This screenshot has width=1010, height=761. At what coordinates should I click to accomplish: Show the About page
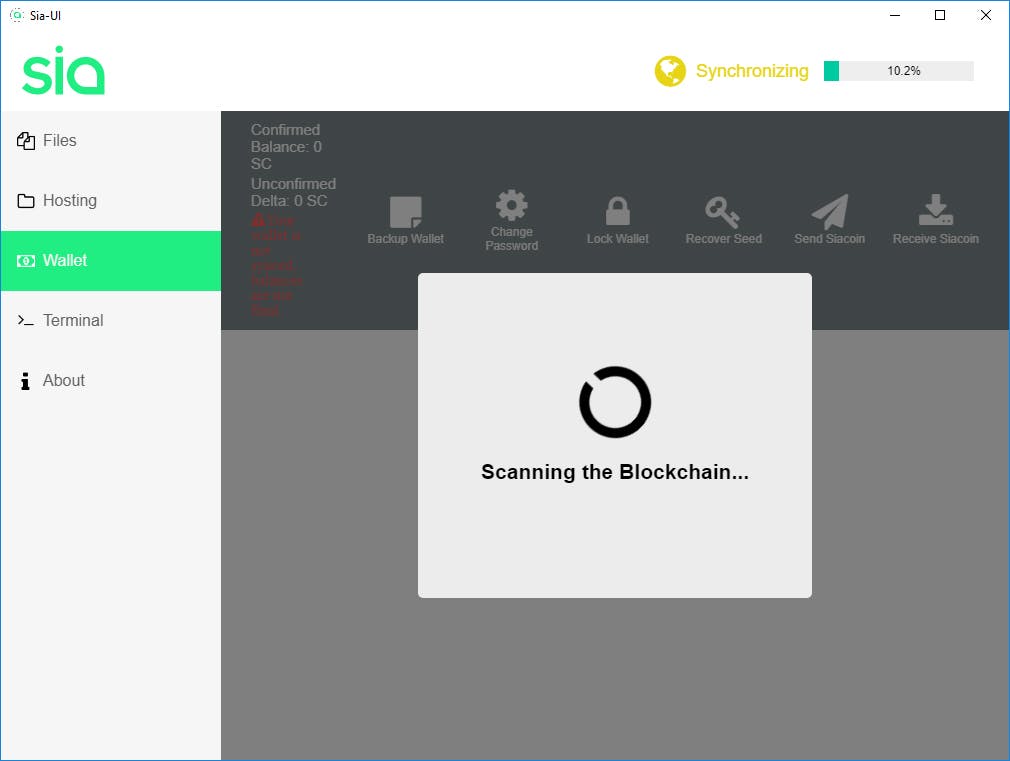coord(111,380)
